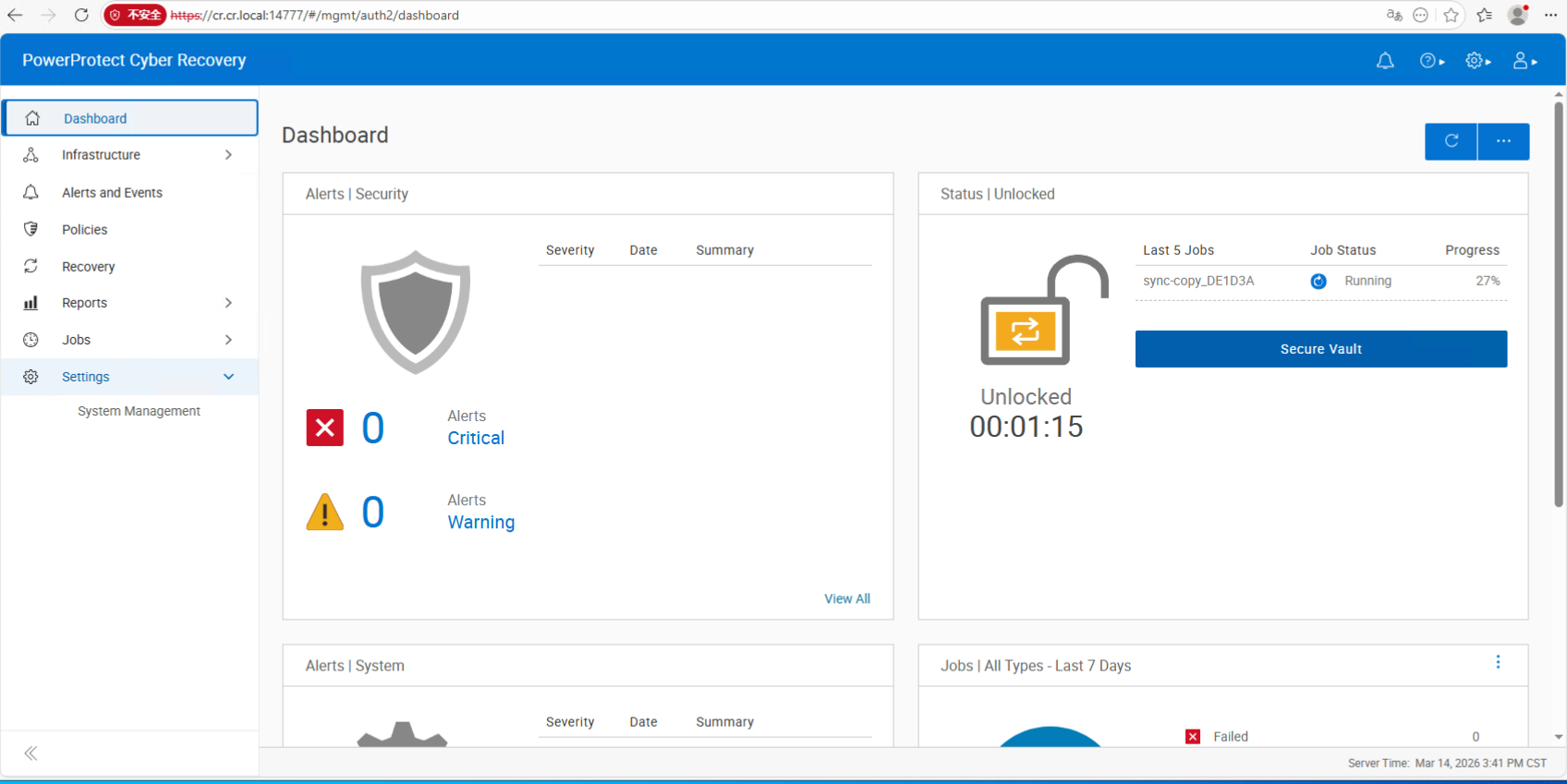Click browser back arrow
Screen dimensions: 1567x784
pyautogui.click(x=15, y=15)
